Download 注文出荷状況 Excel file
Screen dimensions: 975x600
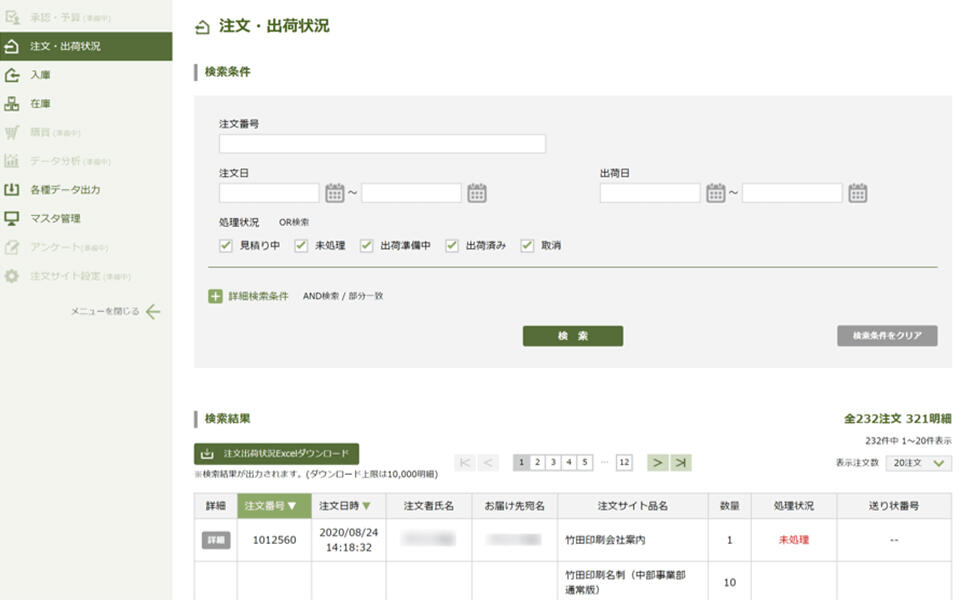[276, 453]
